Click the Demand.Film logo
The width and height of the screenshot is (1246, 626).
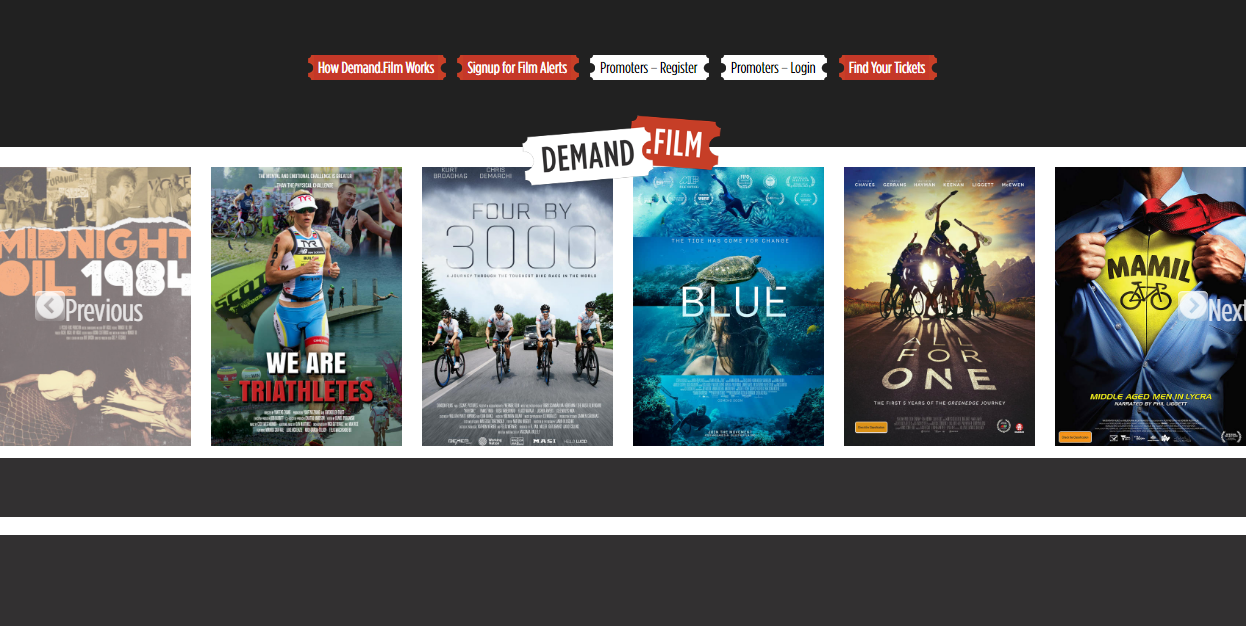(621, 150)
